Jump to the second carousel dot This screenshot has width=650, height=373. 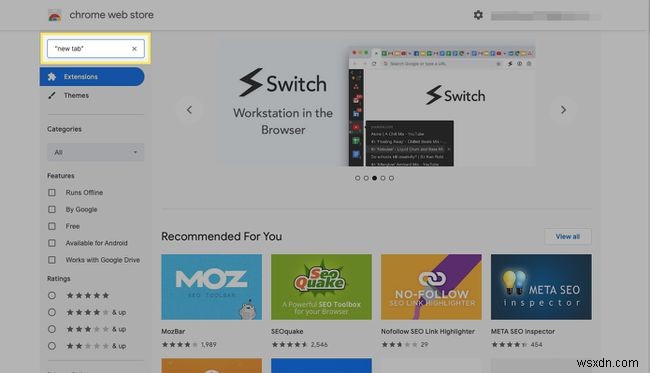pos(366,178)
